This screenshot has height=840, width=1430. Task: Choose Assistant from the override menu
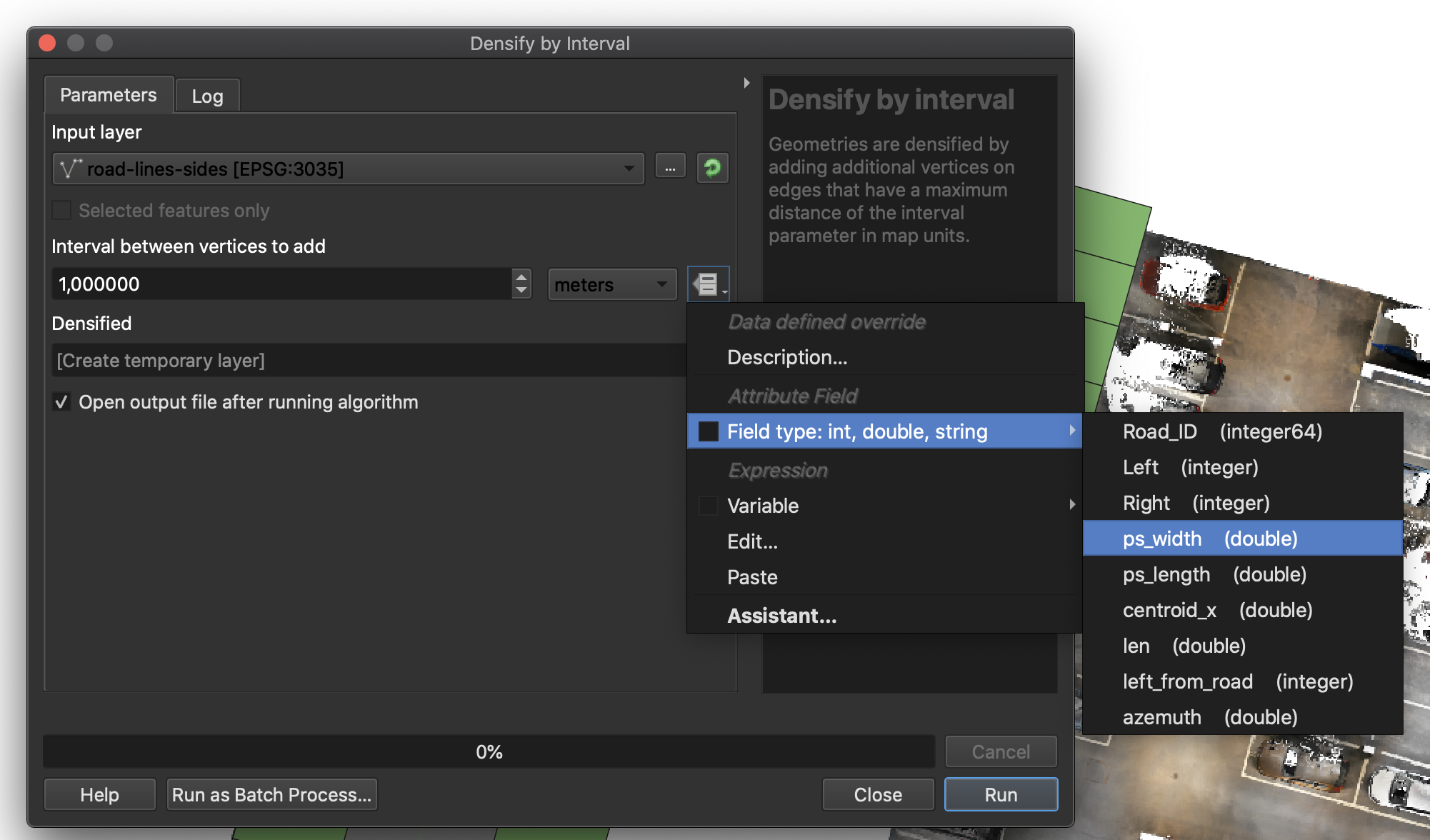(781, 615)
